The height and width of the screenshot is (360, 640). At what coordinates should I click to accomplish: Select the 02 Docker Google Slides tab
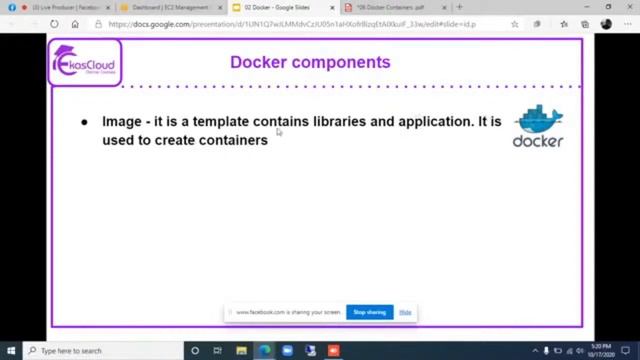(x=283, y=7)
